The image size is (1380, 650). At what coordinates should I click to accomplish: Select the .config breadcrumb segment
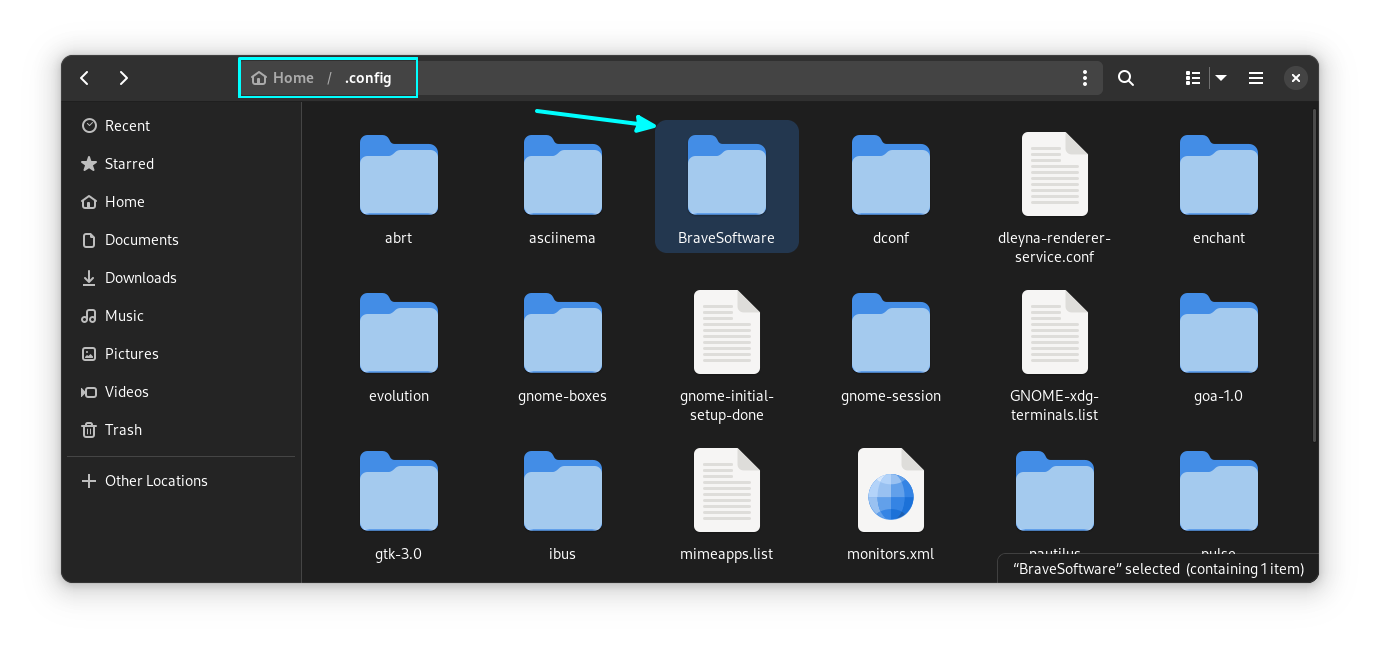[x=368, y=77]
